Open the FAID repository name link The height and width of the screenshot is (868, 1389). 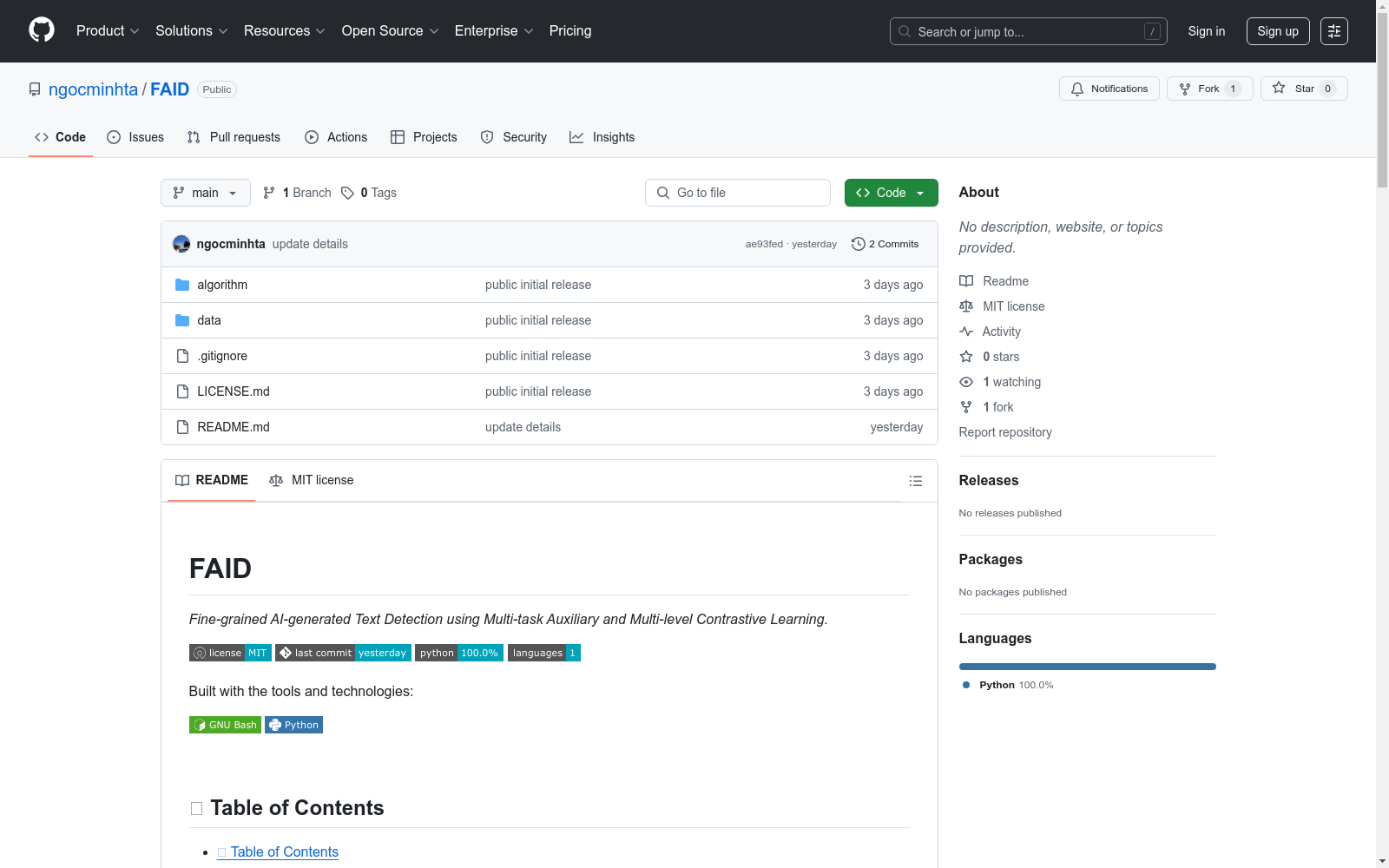click(x=170, y=89)
